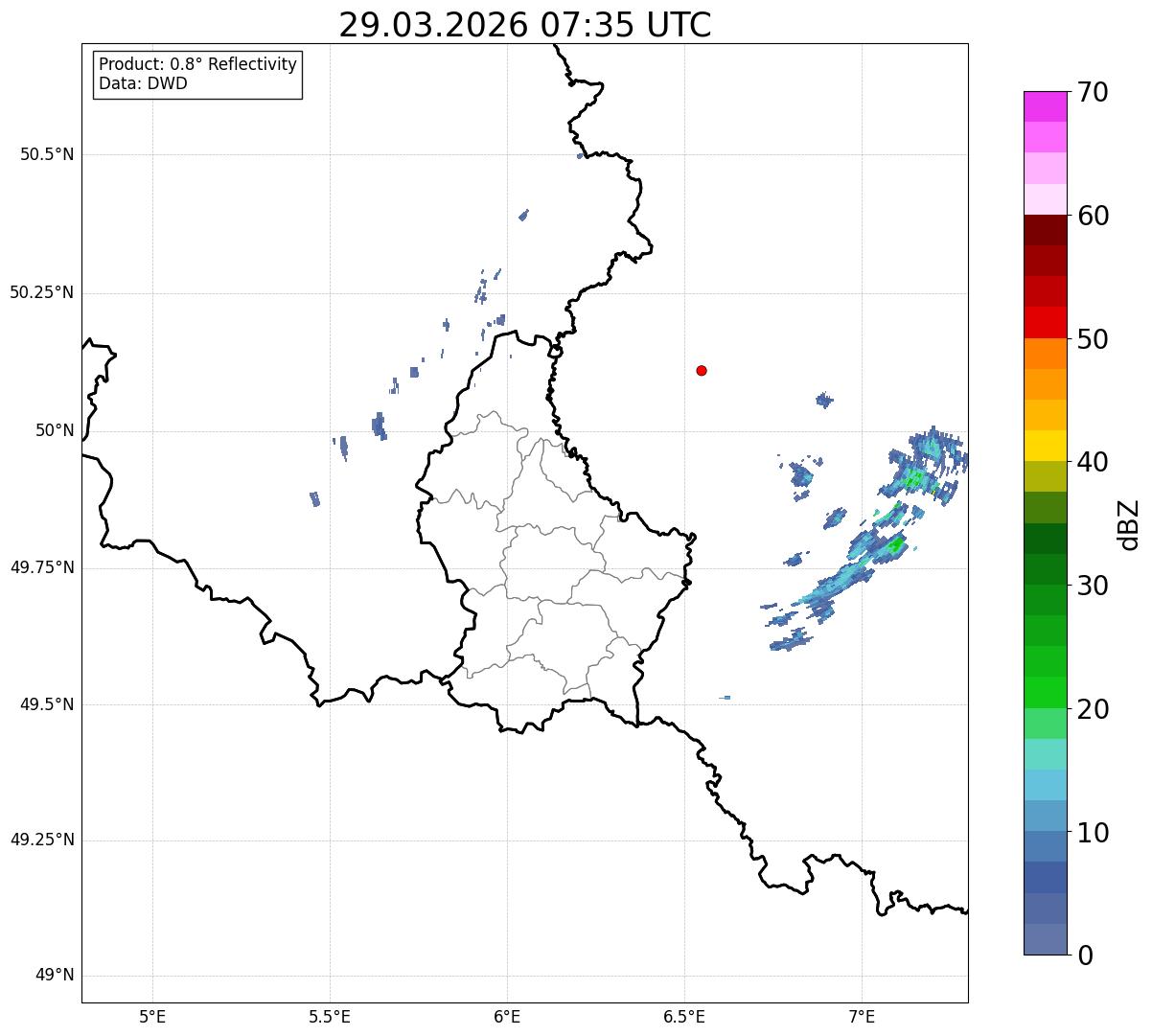Pick the dark maroon swatch below 60
1152x1036 pixels.
click(x=1045, y=230)
